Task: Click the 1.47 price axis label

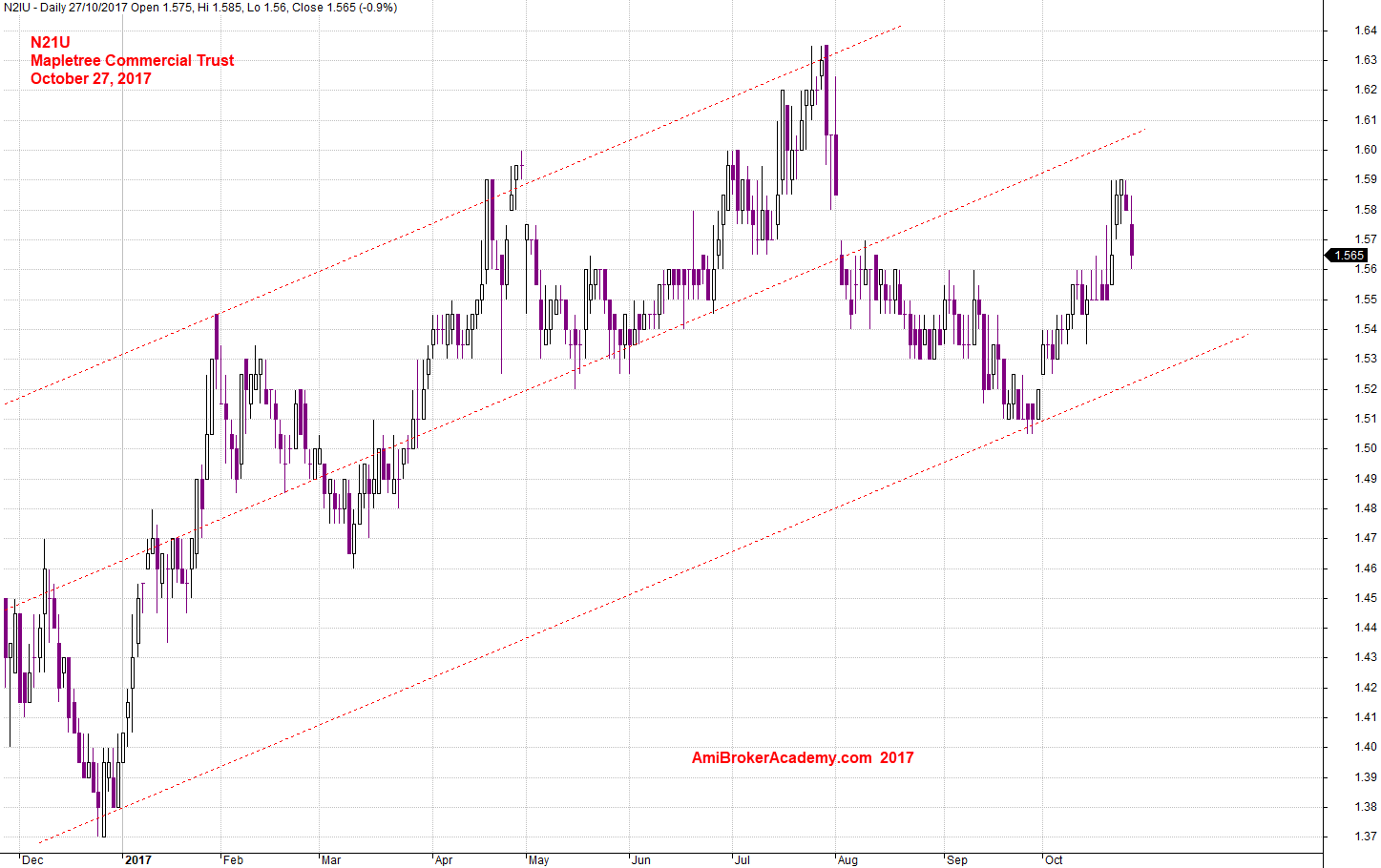Action: tap(1366, 538)
